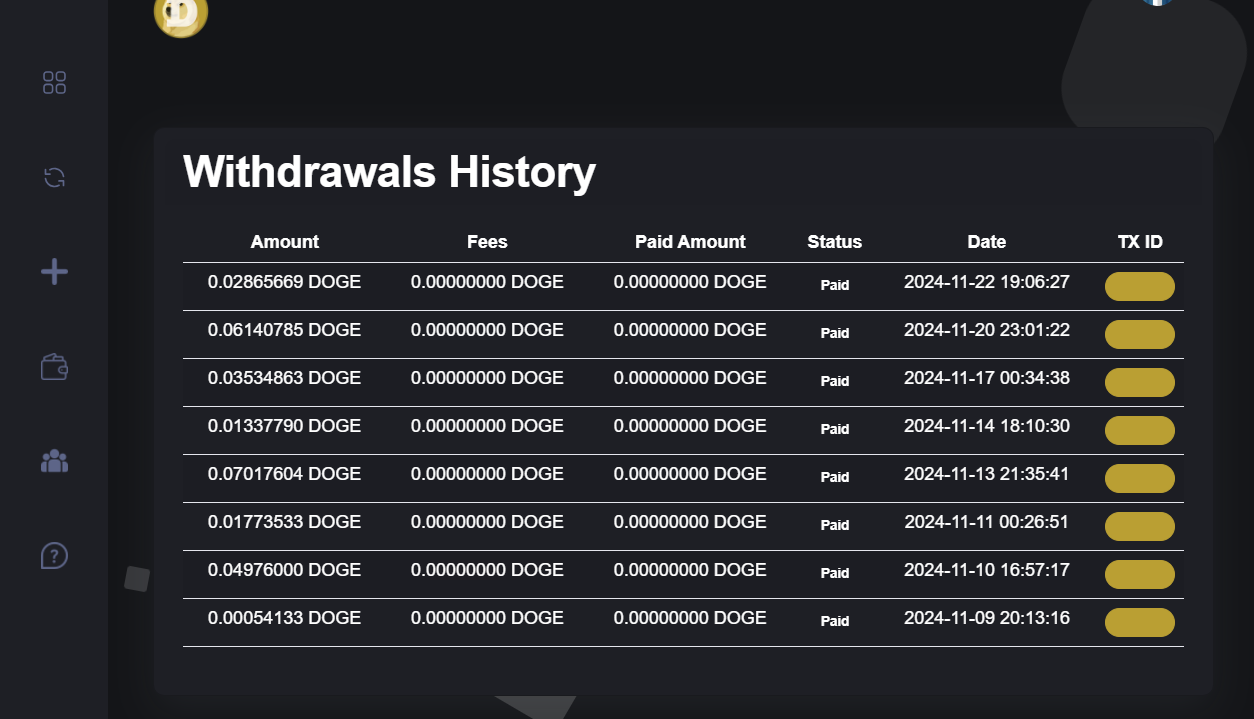Click the plus icon in sidebar

[54, 272]
